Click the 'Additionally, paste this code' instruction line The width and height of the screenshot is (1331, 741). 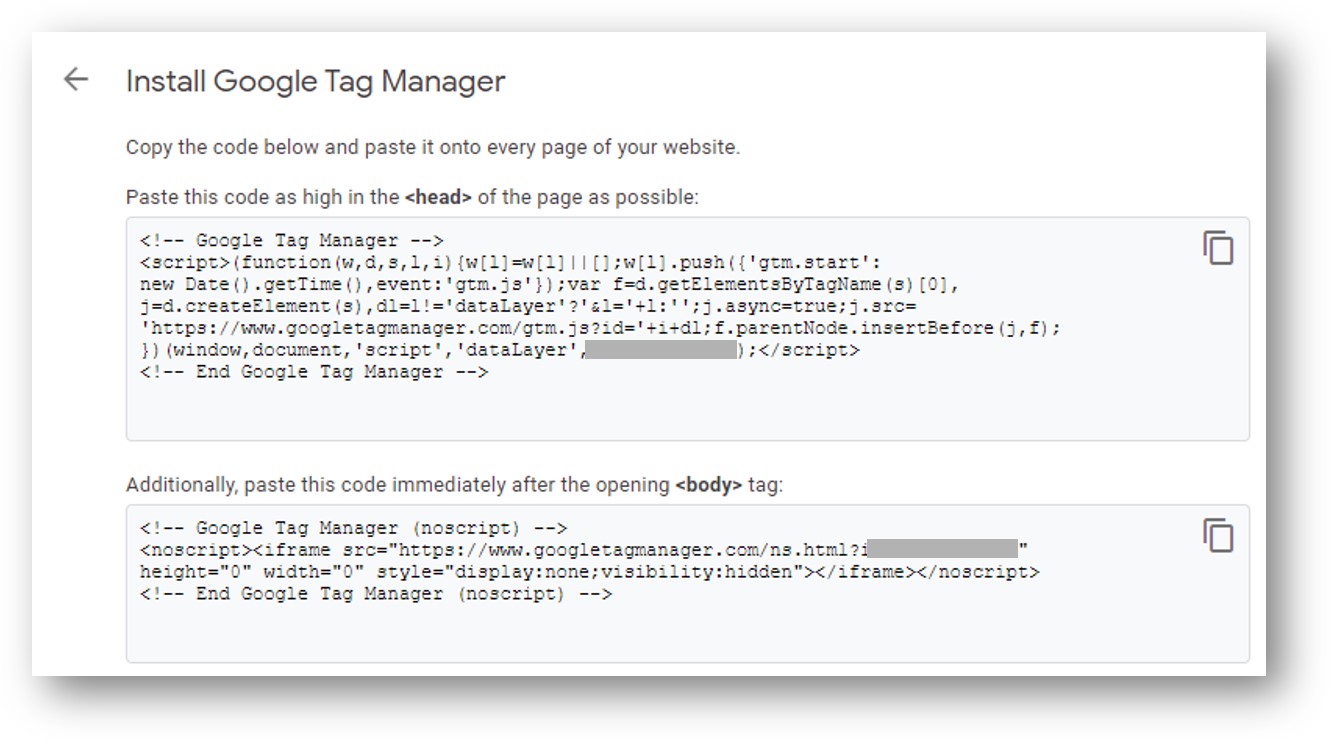pos(455,485)
